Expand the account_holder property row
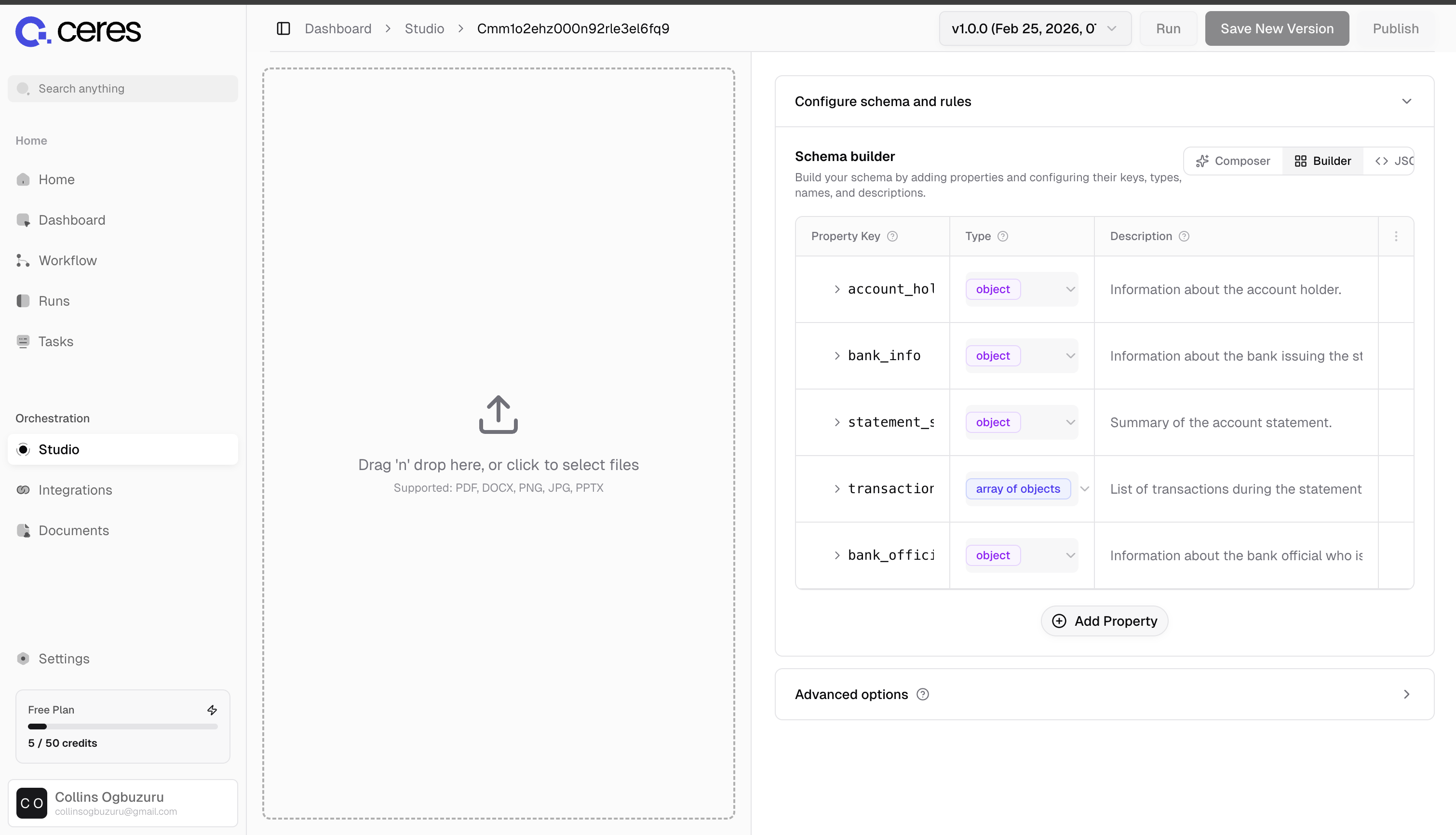Screen dimensions: 1456x835 (837, 289)
